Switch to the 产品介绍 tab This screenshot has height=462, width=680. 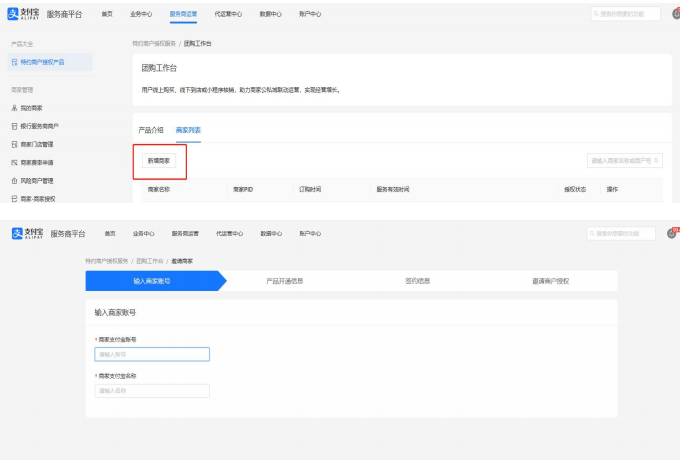click(x=150, y=130)
